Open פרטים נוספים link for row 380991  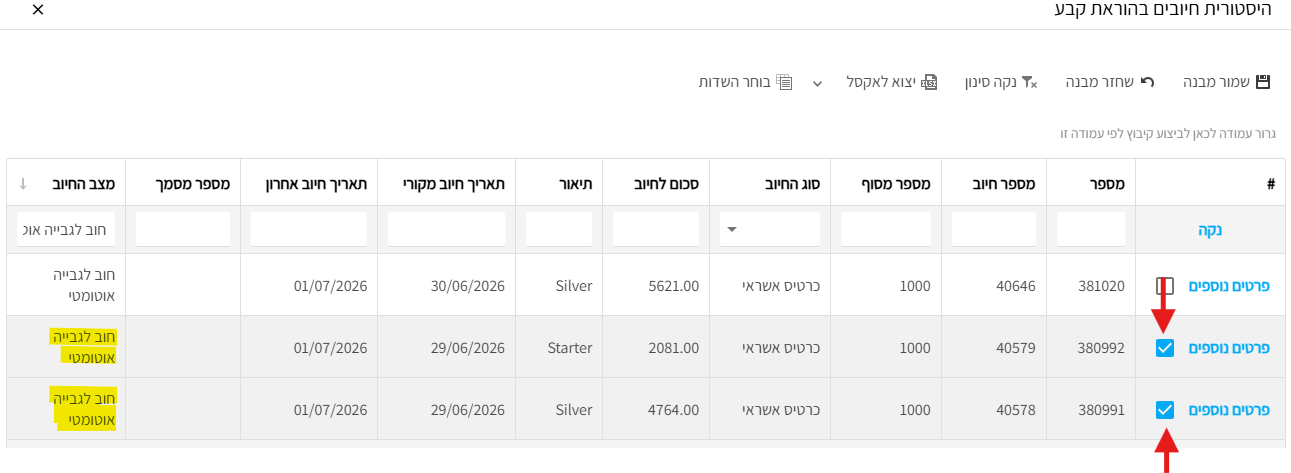pos(1229,410)
